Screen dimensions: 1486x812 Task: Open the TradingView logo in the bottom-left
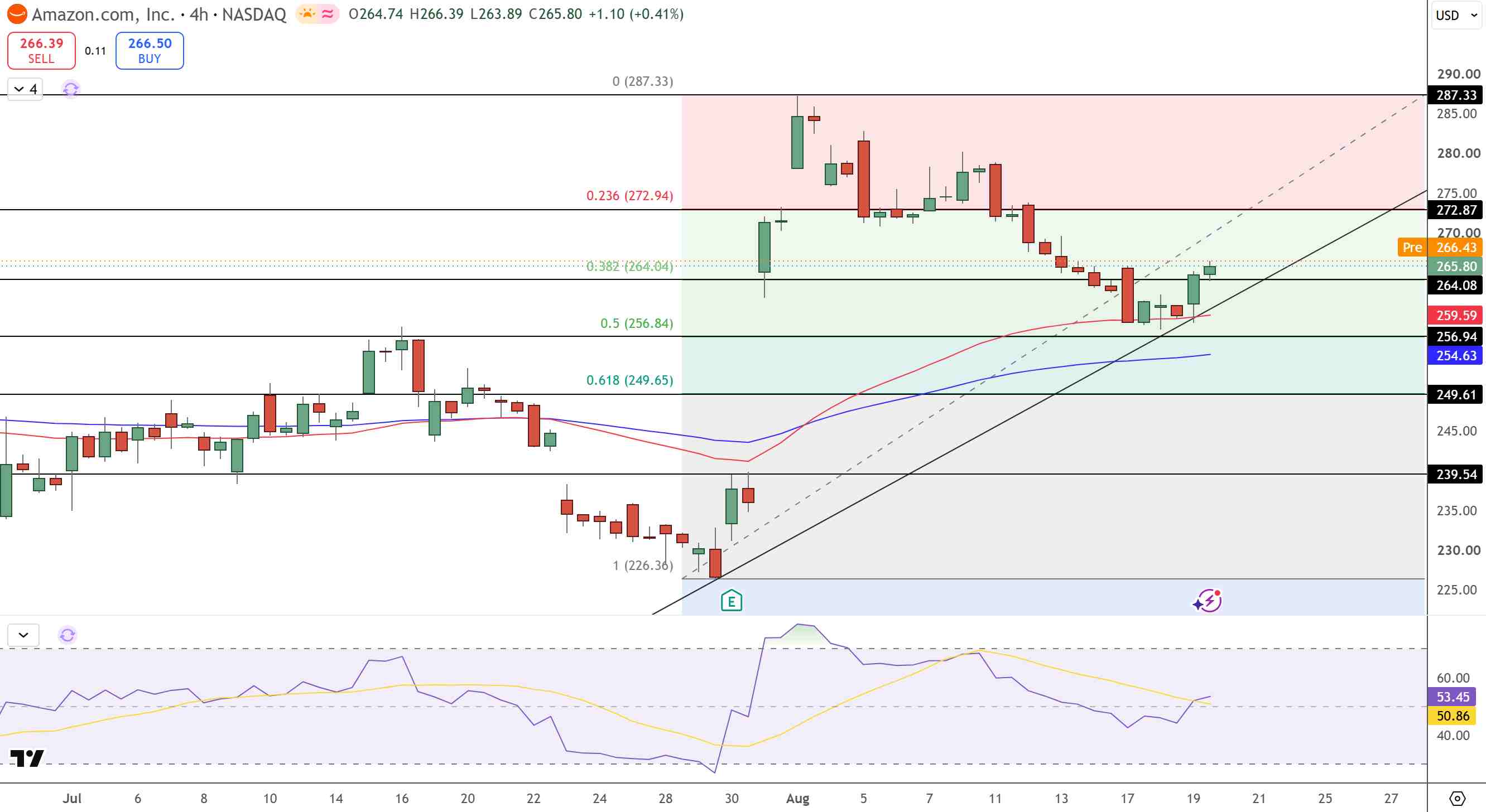27,758
